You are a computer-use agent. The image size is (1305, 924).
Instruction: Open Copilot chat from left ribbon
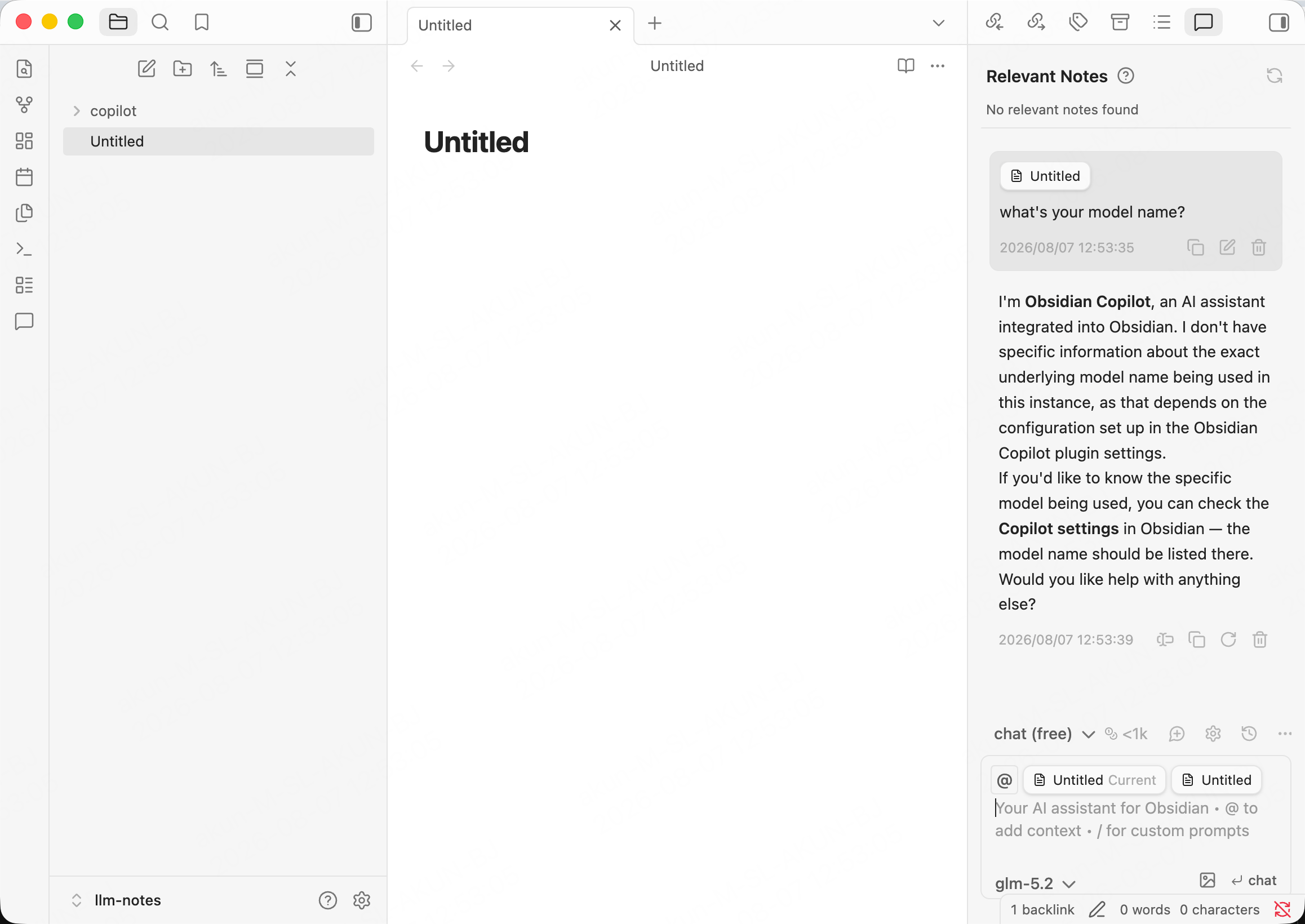(x=24, y=322)
